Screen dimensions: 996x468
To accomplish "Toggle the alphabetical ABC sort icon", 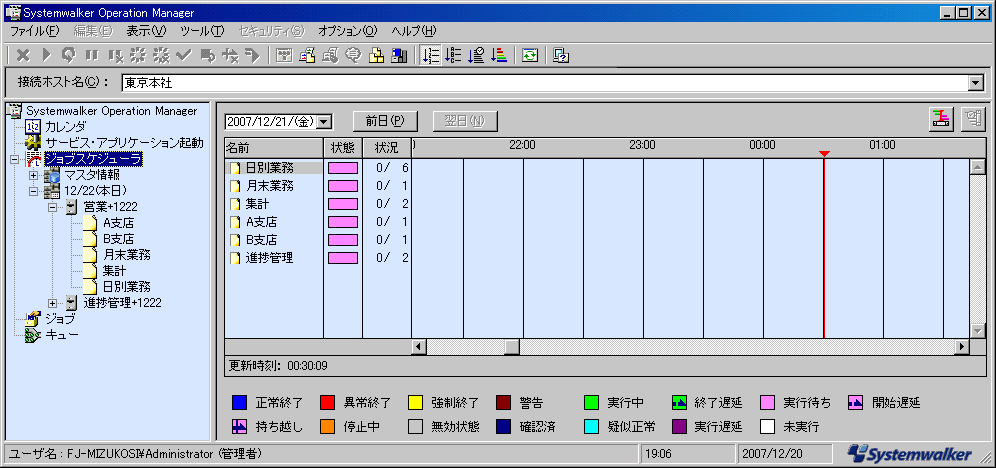I will coord(453,56).
